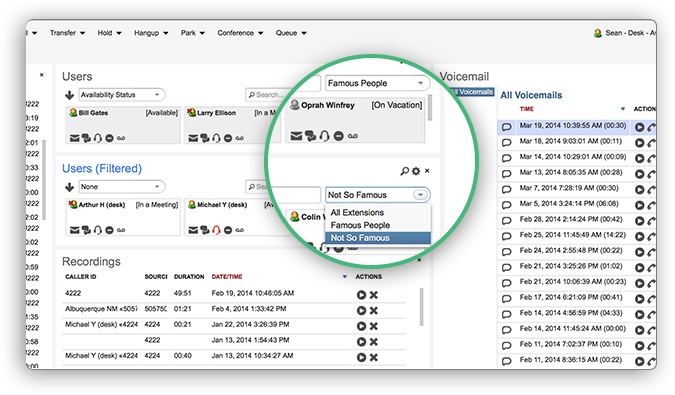Play the Feb 19, 2014 10:46:05 AM recording
Screen dimensions: 675x395
(361, 295)
